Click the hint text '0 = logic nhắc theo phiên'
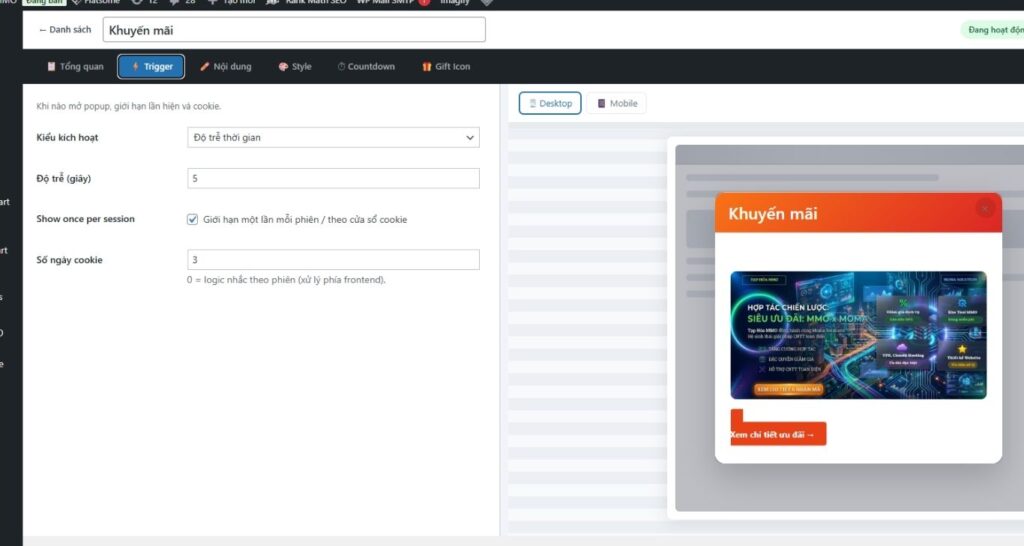The height and width of the screenshot is (546, 1024). click(286, 280)
